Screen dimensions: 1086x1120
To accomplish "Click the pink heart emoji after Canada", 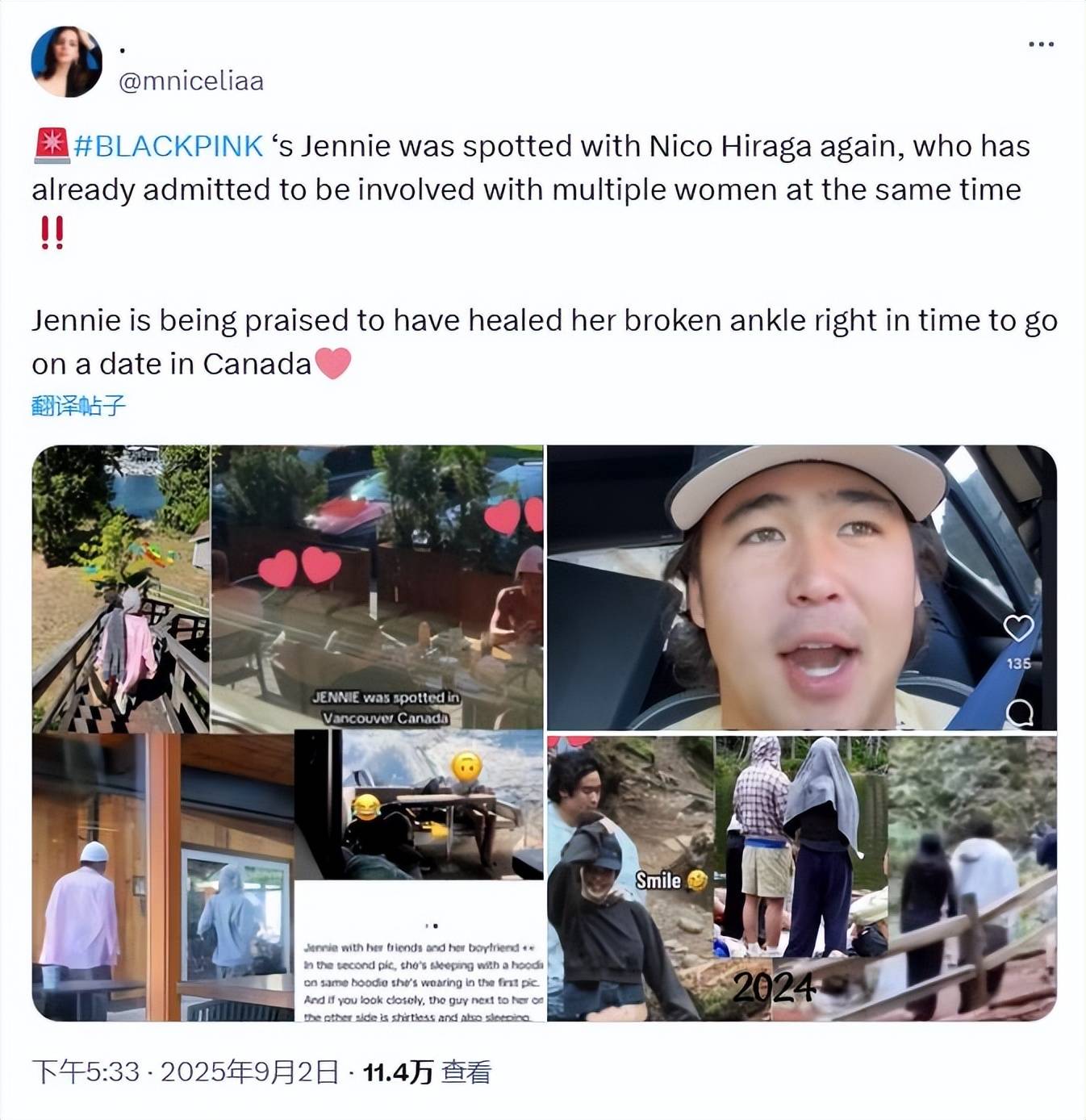I will point(332,364).
